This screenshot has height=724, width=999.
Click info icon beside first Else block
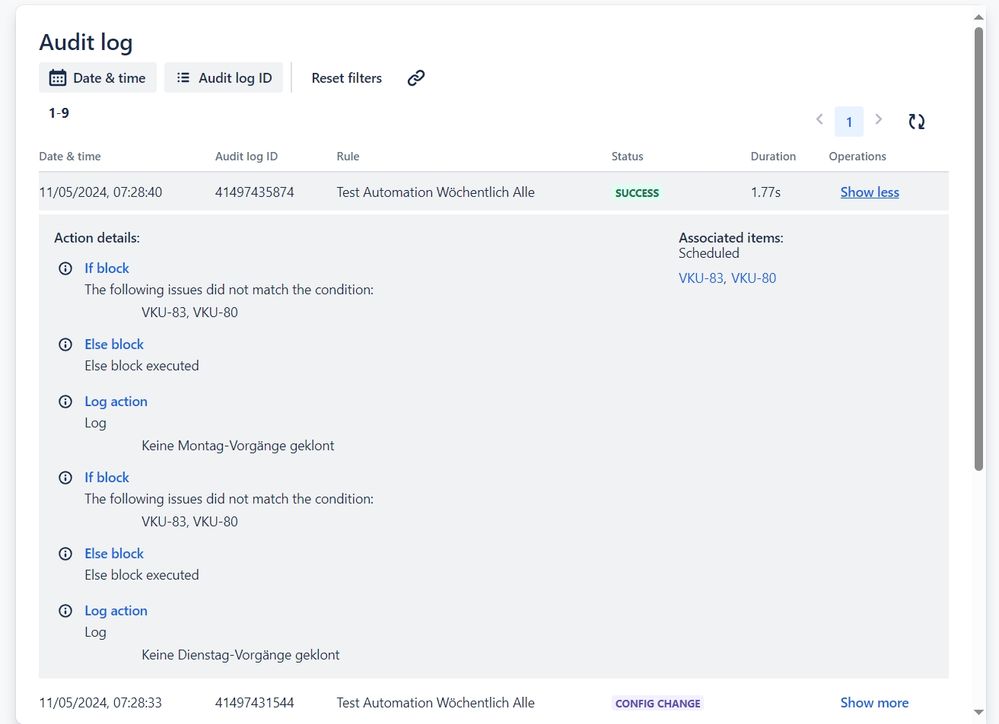(65, 344)
